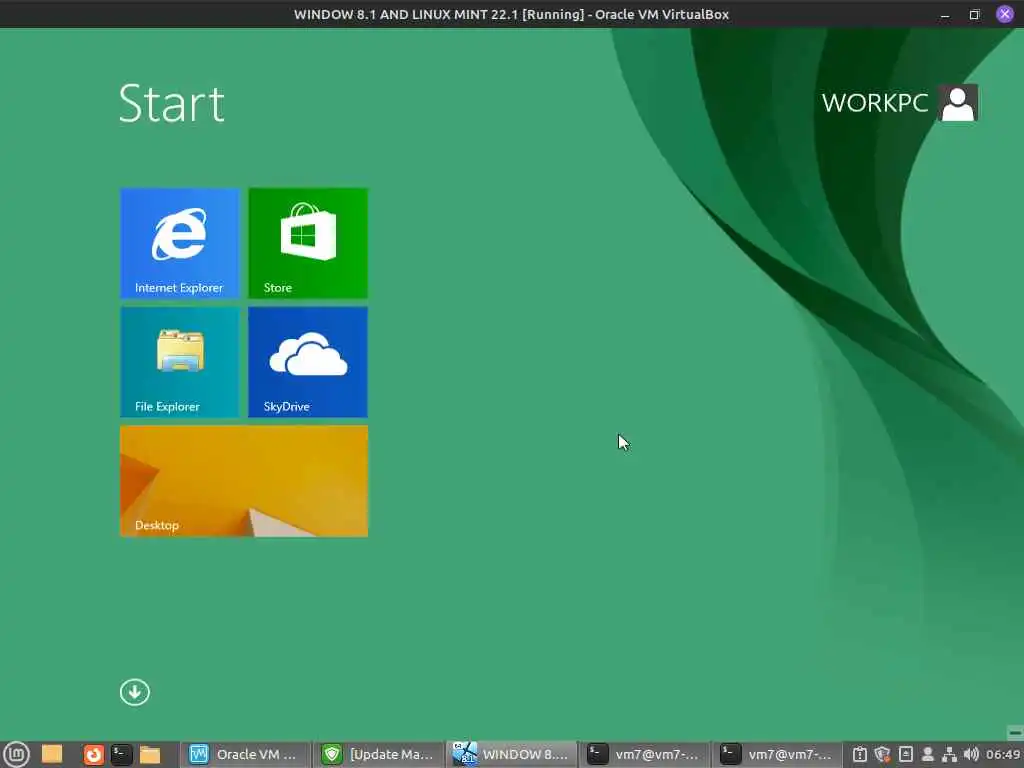Switch to the Desktop tile
1024x768 pixels.
(244, 481)
